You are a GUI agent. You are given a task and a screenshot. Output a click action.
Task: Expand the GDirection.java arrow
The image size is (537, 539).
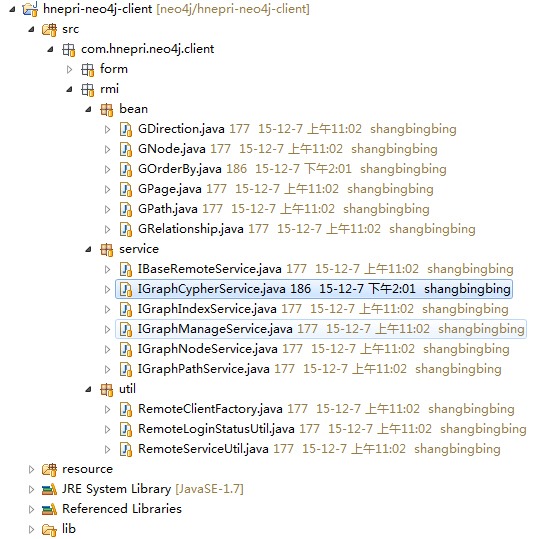point(108,130)
